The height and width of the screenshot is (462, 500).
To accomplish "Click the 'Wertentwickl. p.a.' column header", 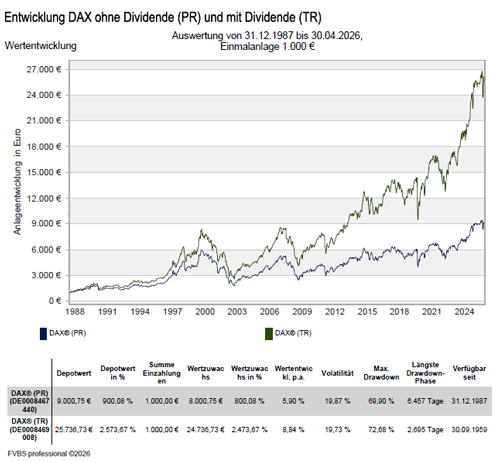I will tap(294, 373).
